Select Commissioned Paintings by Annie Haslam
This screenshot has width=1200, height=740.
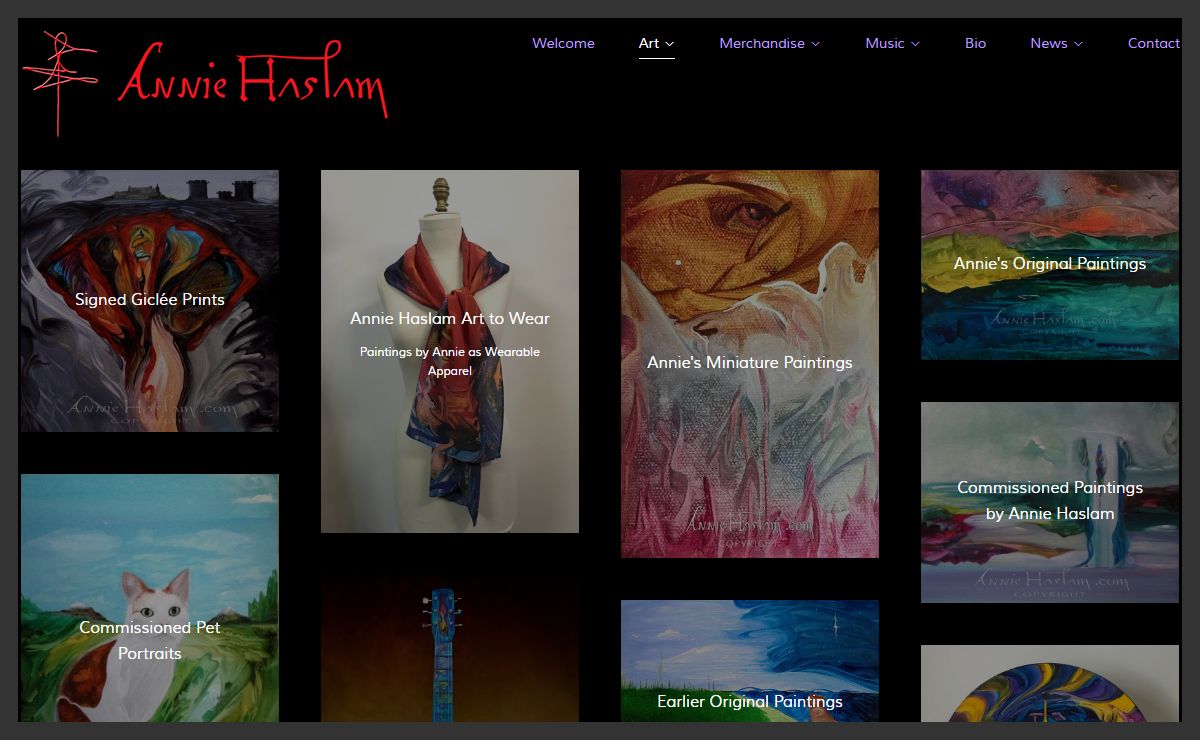1050,502
